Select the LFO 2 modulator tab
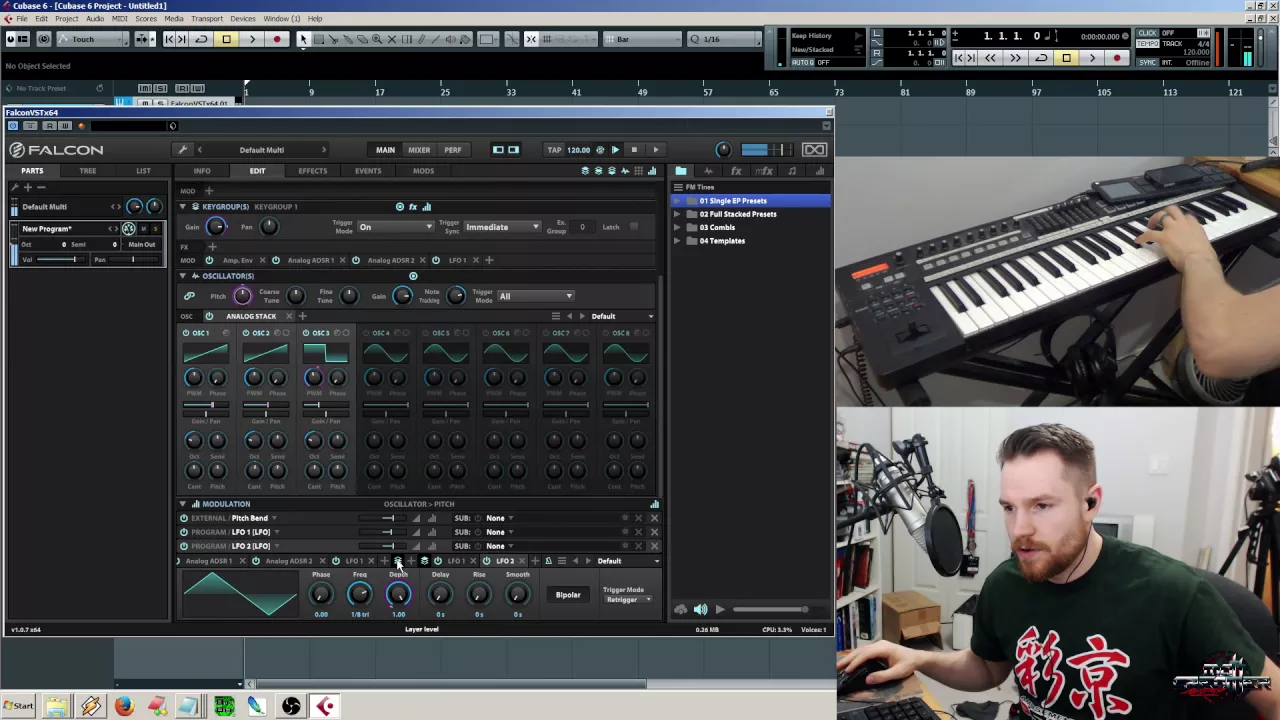This screenshot has width=1280, height=720. (x=505, y=561)
